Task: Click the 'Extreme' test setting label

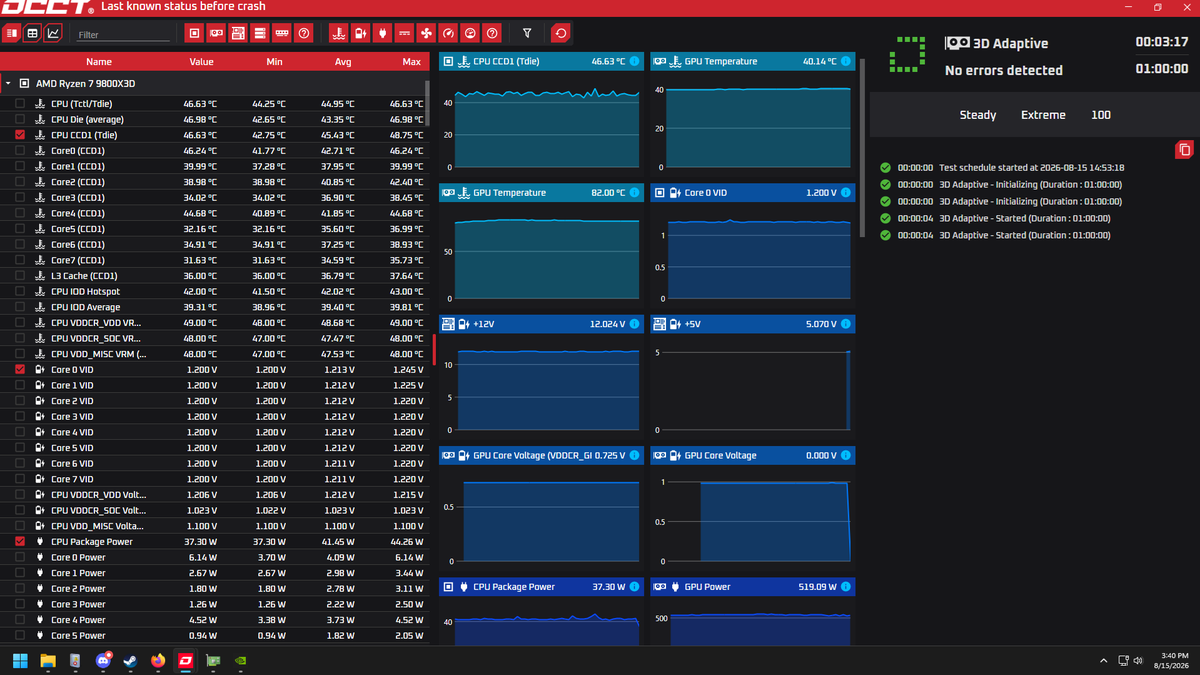Action: coord(1043,115)
